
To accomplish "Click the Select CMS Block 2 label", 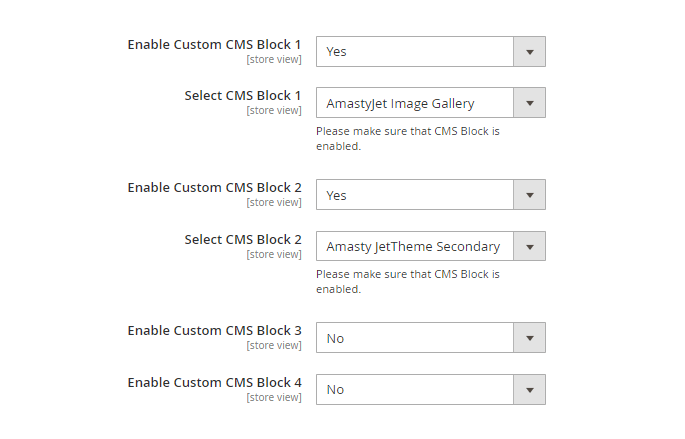I will pos(243,239).
